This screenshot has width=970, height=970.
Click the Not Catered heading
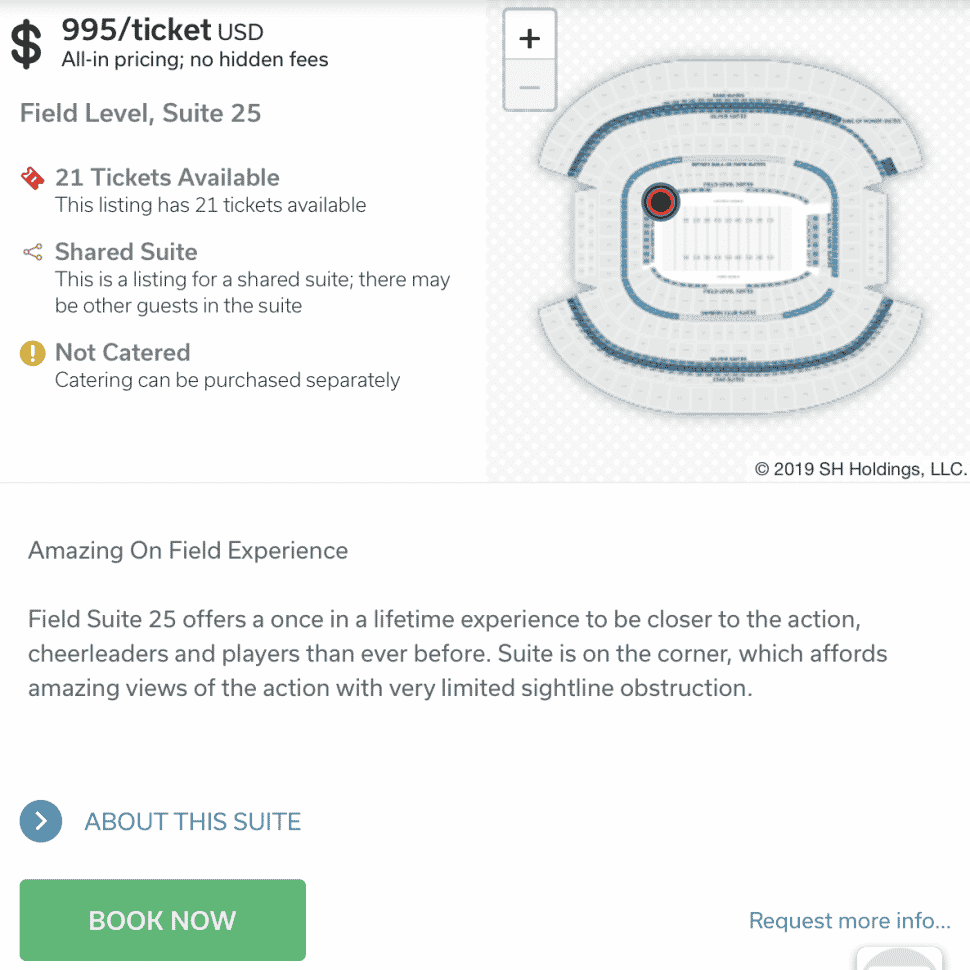(122, 353)
